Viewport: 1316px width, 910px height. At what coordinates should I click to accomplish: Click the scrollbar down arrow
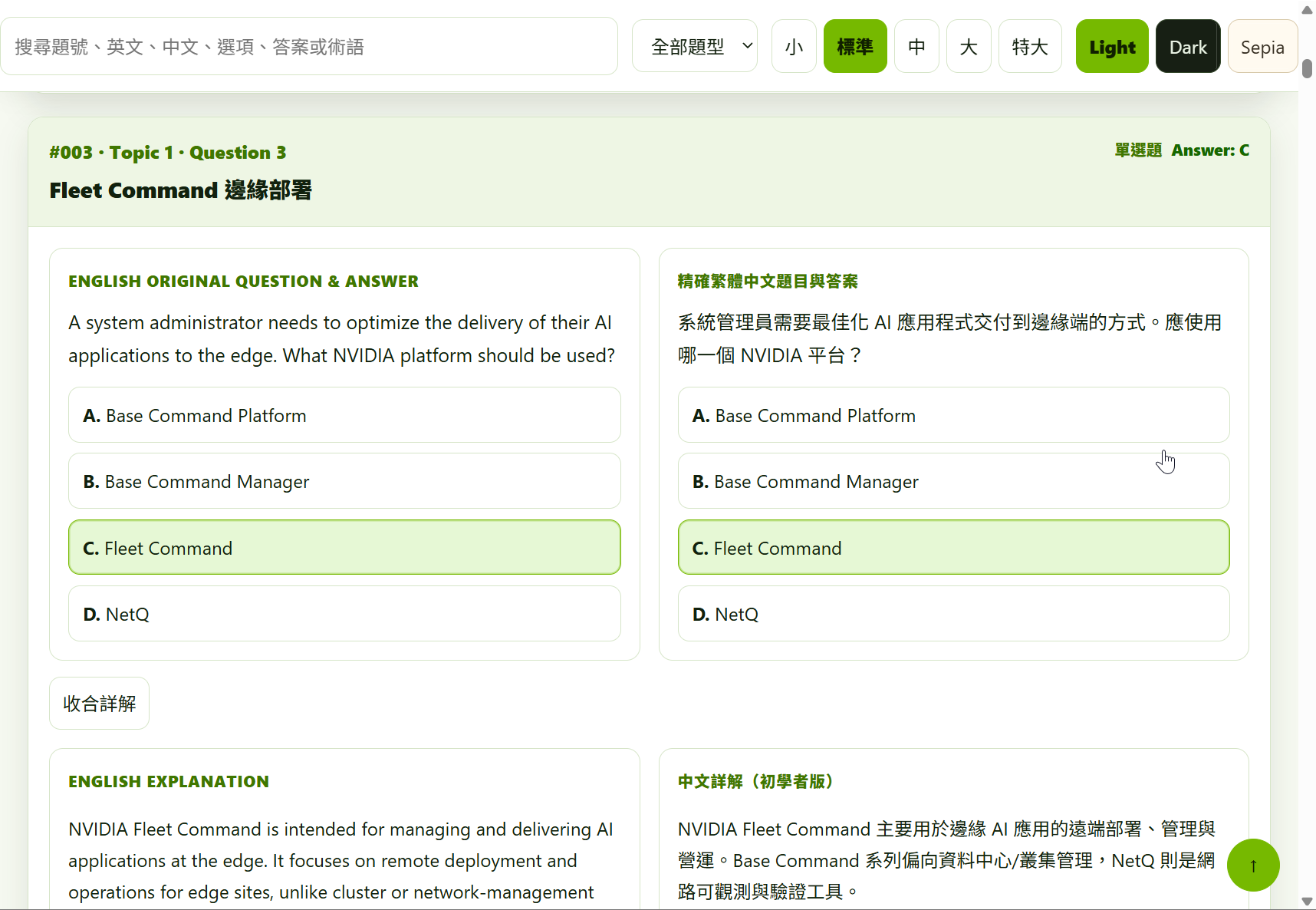pyautogui.click(x=1308, y=902)
